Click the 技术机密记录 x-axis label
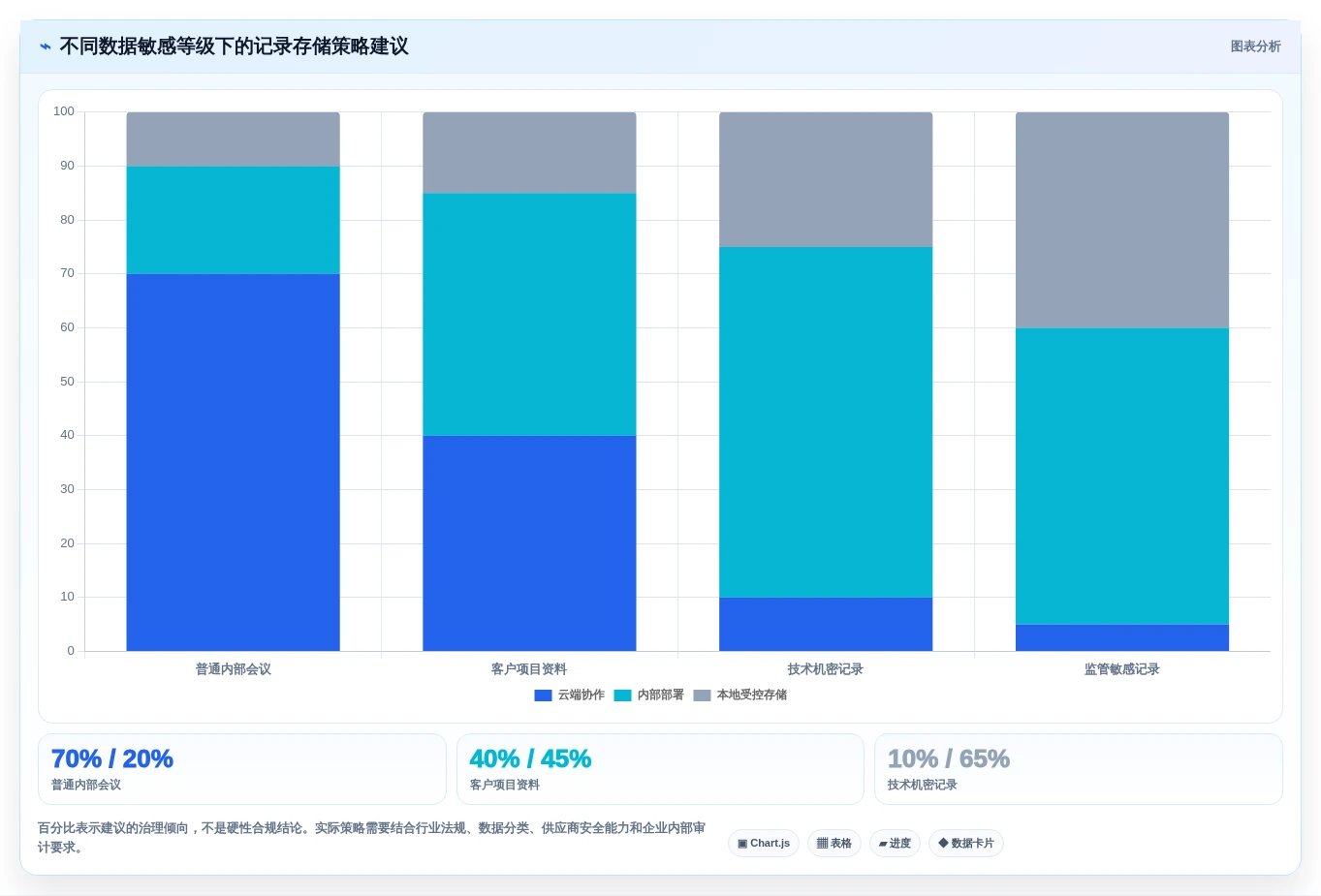1321x896 pixels. coord(826,669)
